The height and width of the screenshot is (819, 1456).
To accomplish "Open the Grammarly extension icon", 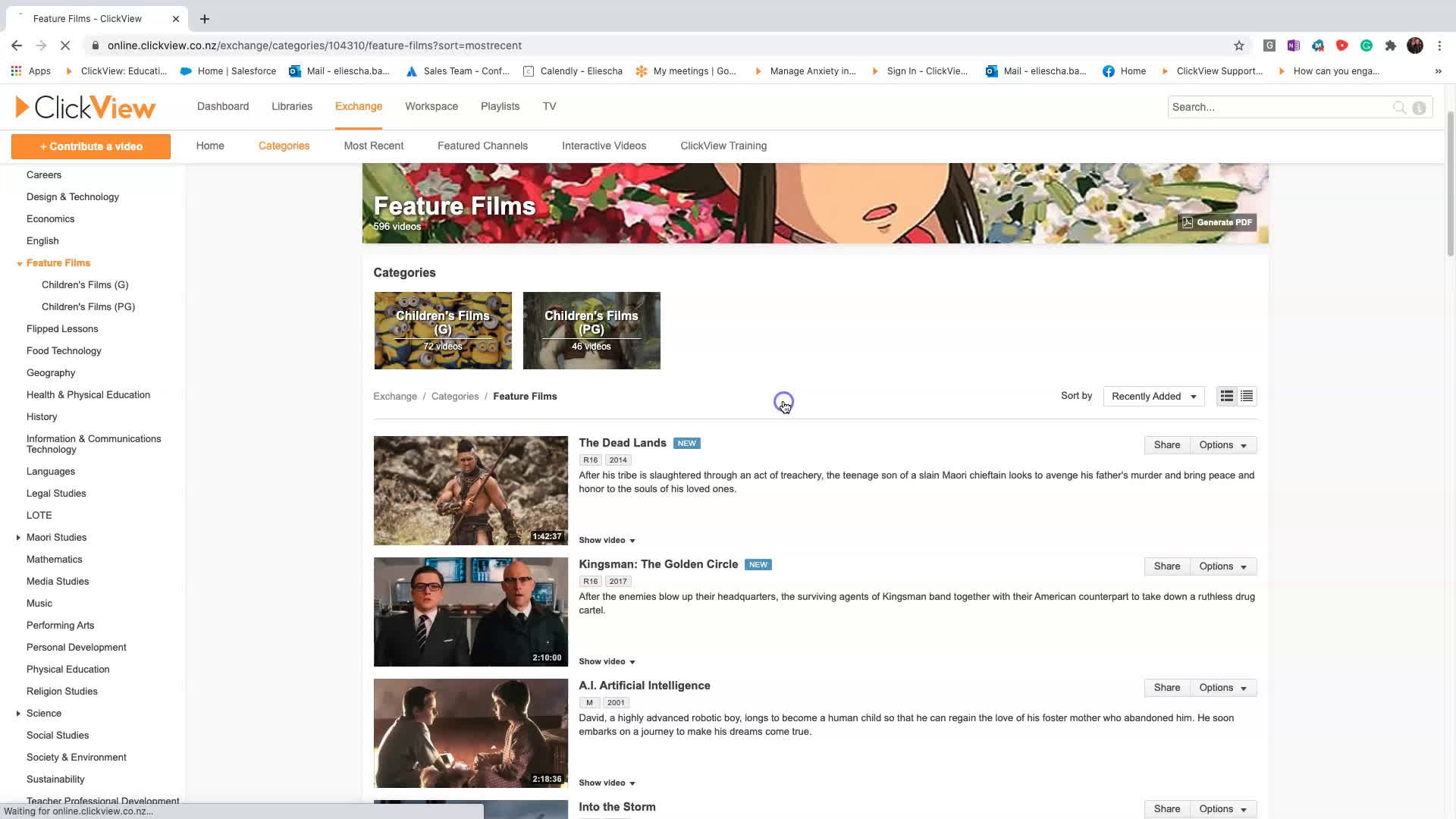I will pyautogui.click(x=1367, y=45).
